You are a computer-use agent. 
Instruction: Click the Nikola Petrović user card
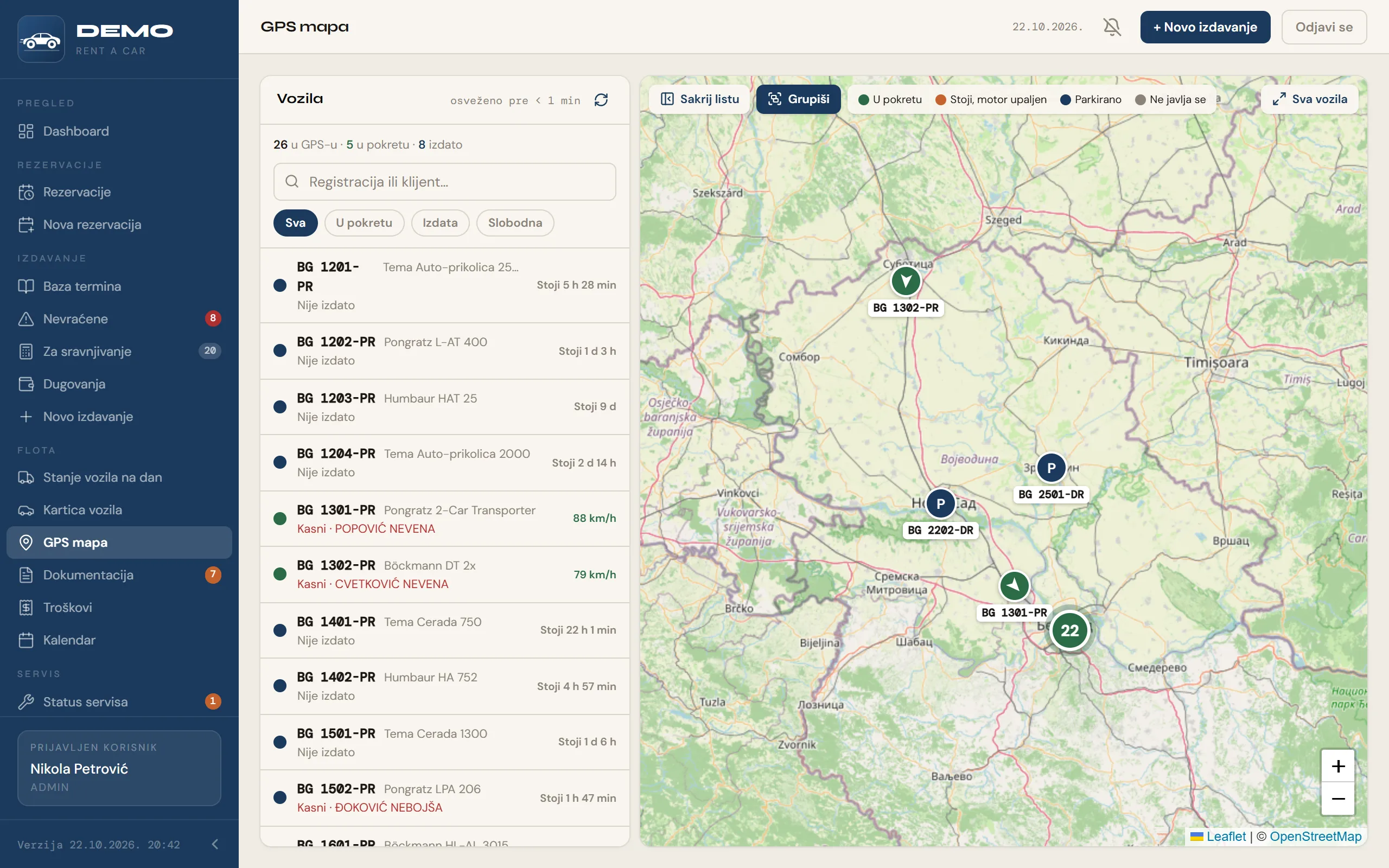pos(119,768)
